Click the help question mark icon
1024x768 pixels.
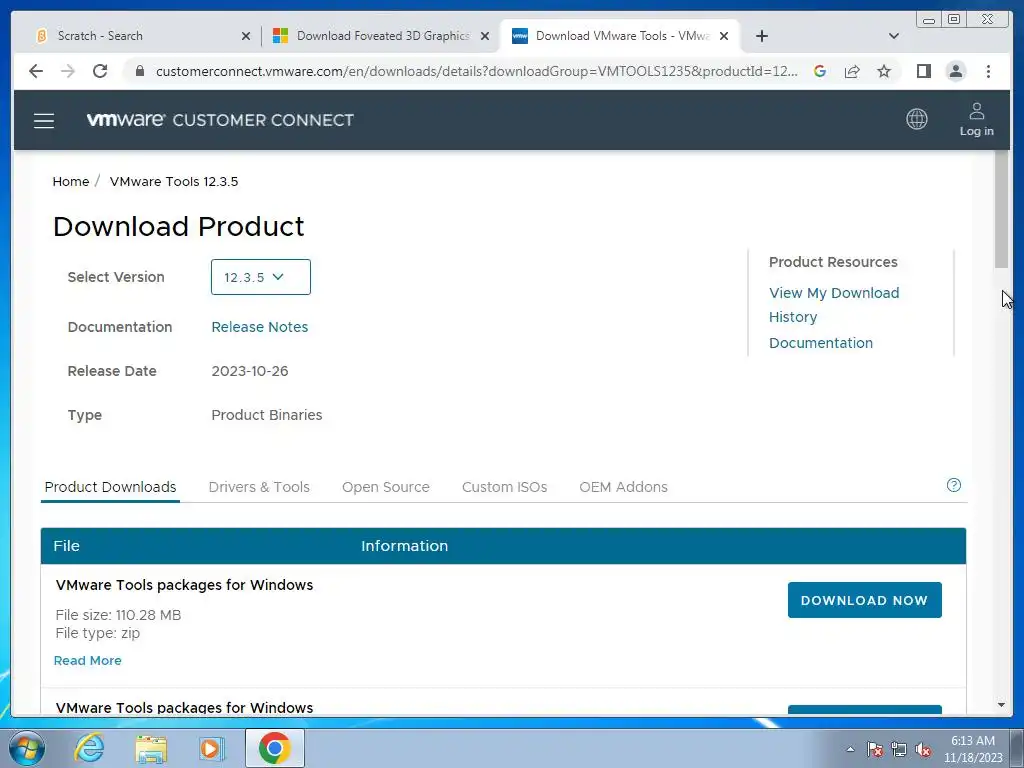coord(953,485)
